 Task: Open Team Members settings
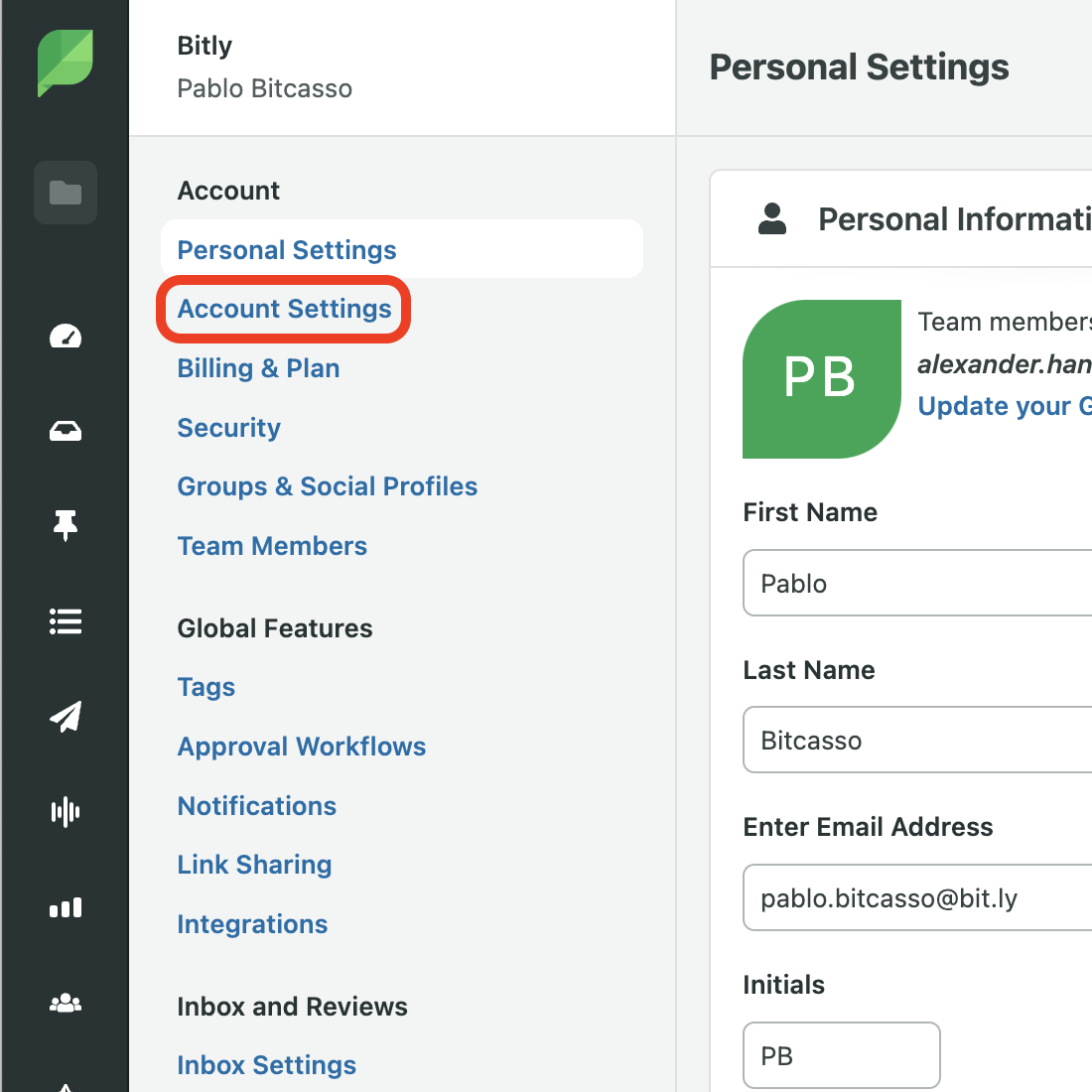(272, 546)
